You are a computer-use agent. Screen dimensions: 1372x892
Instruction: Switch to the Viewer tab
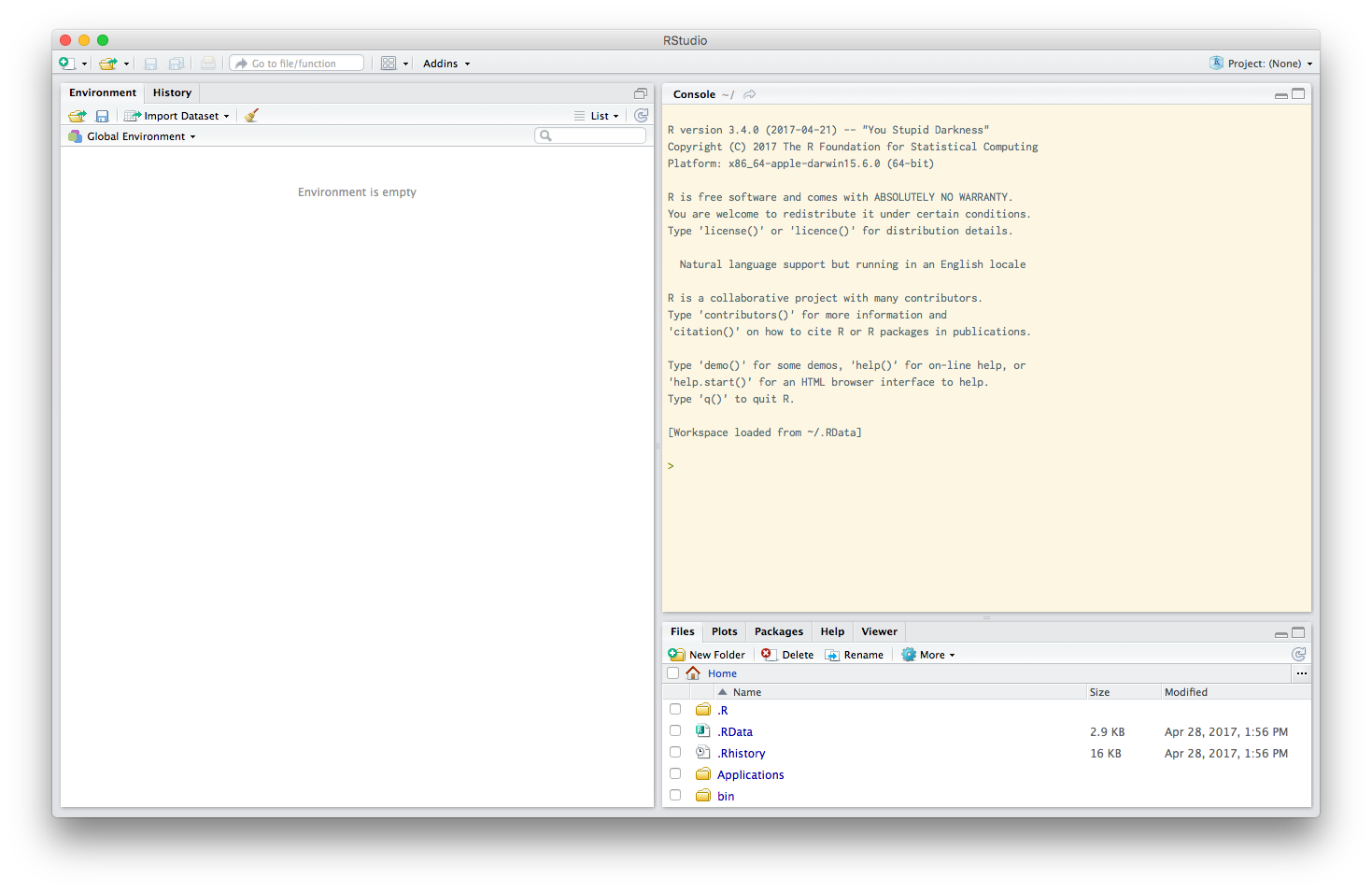[879, 631]
